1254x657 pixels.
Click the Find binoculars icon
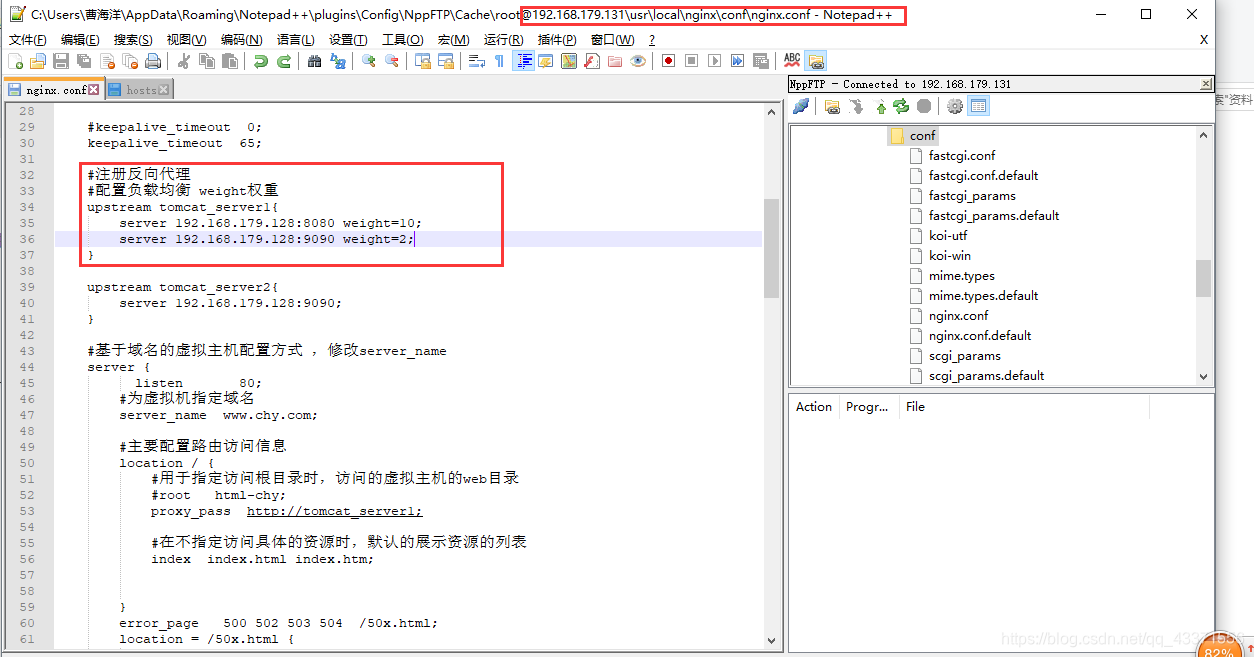(x=314, y=61)
